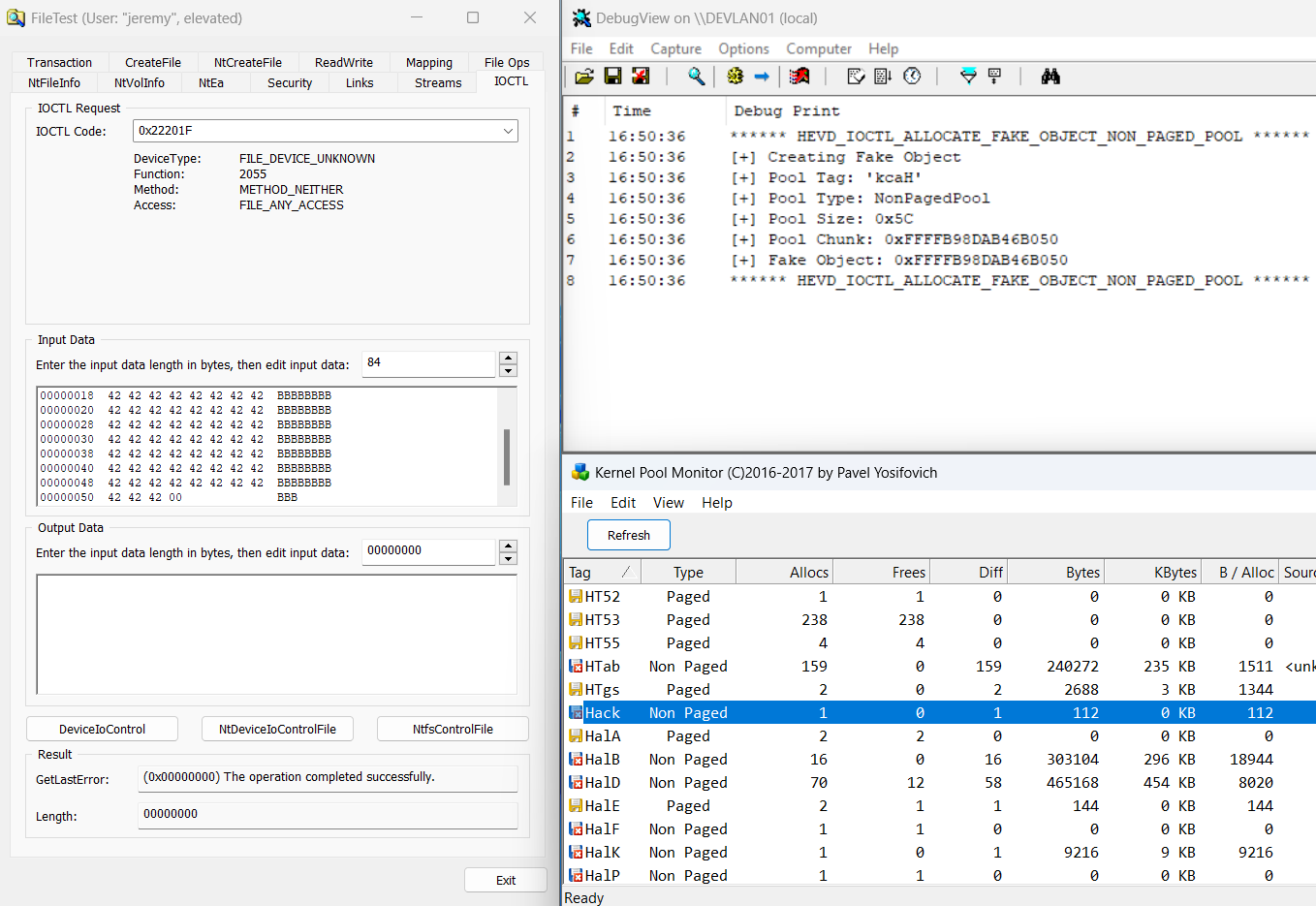Screen dimensions: 1316x906
Task: Open the File Ops tab
Action: [507, 62]
